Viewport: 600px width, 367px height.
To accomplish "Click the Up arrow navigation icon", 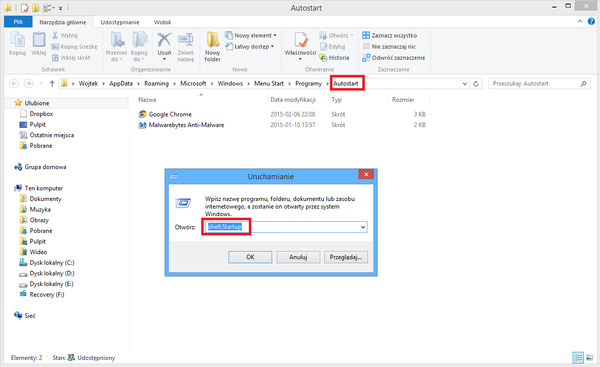I will (52, 83).
